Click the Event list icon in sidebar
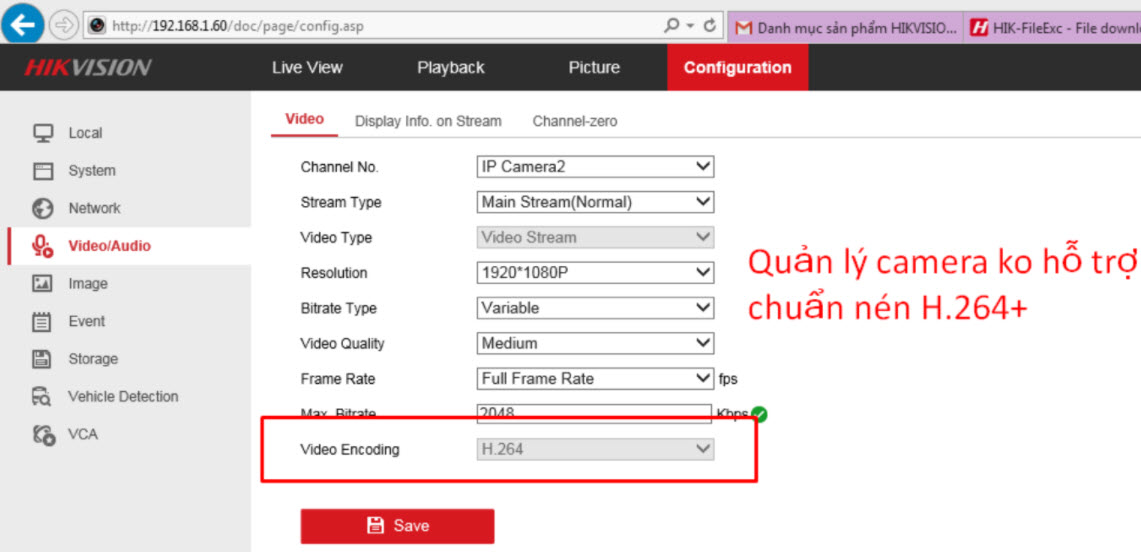The width and height of the screenshot is (1141, 552). coord(43,321)
